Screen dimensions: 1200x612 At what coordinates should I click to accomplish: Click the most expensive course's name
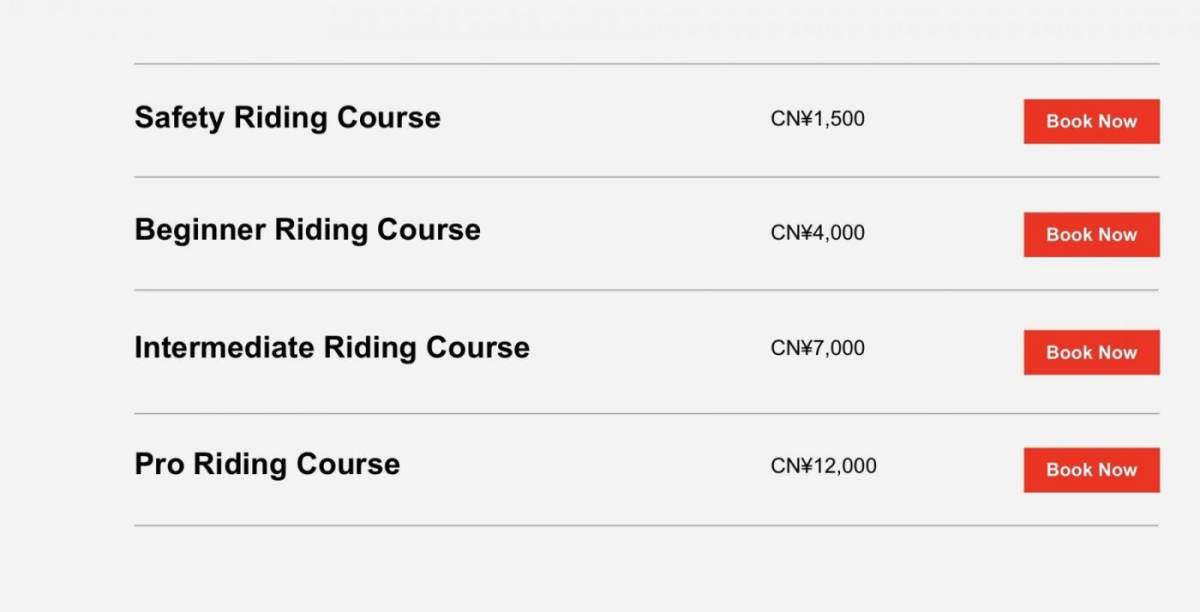pos(267,464)
